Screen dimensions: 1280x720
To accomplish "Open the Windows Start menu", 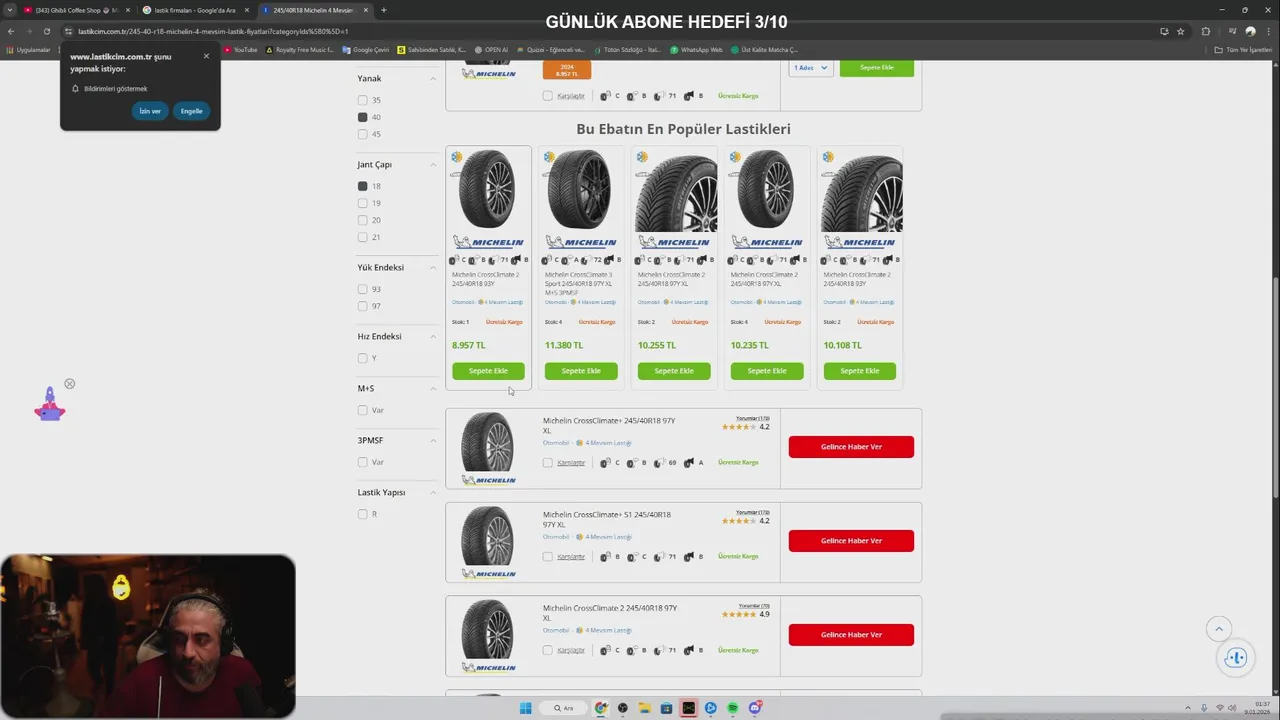I will (526, 708).
